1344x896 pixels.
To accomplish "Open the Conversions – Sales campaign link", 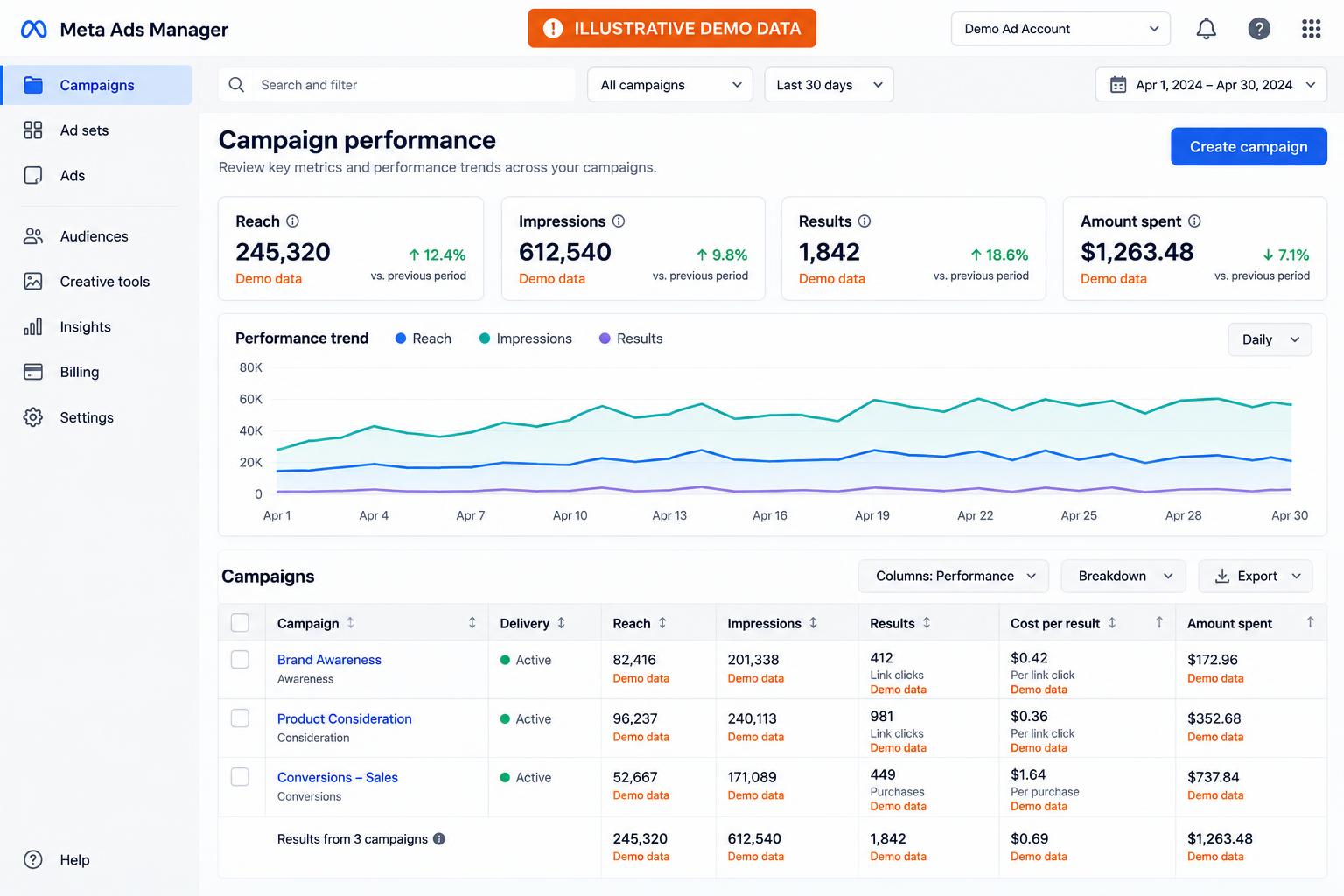I will point(337,777).
